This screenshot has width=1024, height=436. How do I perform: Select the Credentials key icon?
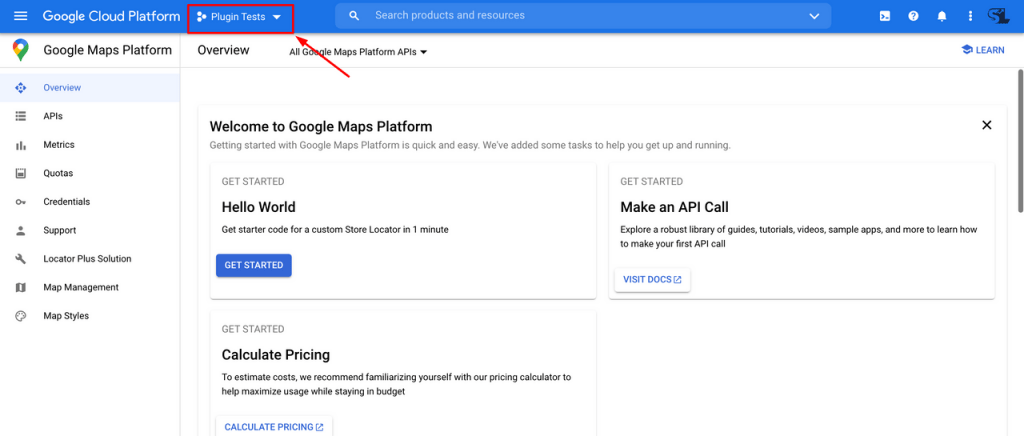tap(20, 202)
